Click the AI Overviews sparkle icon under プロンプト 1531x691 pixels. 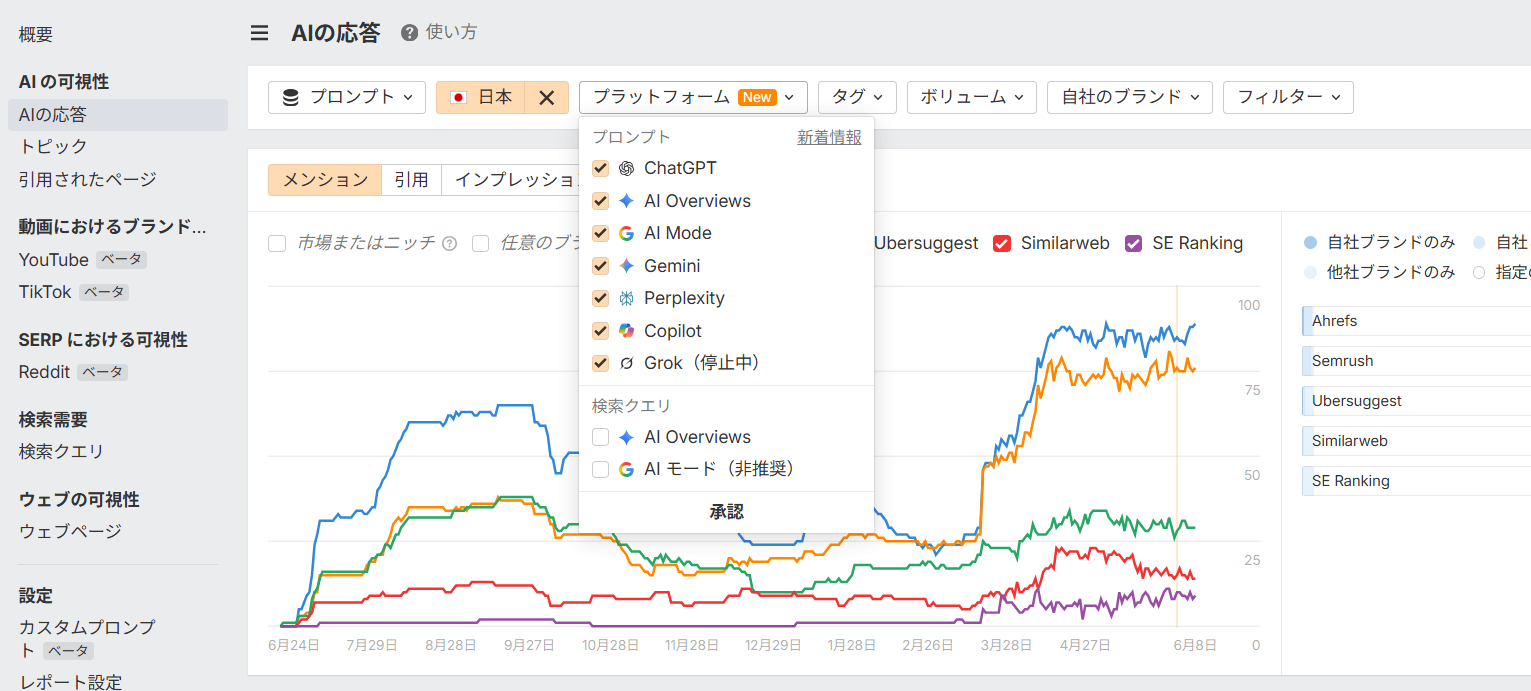click(627, 201)
